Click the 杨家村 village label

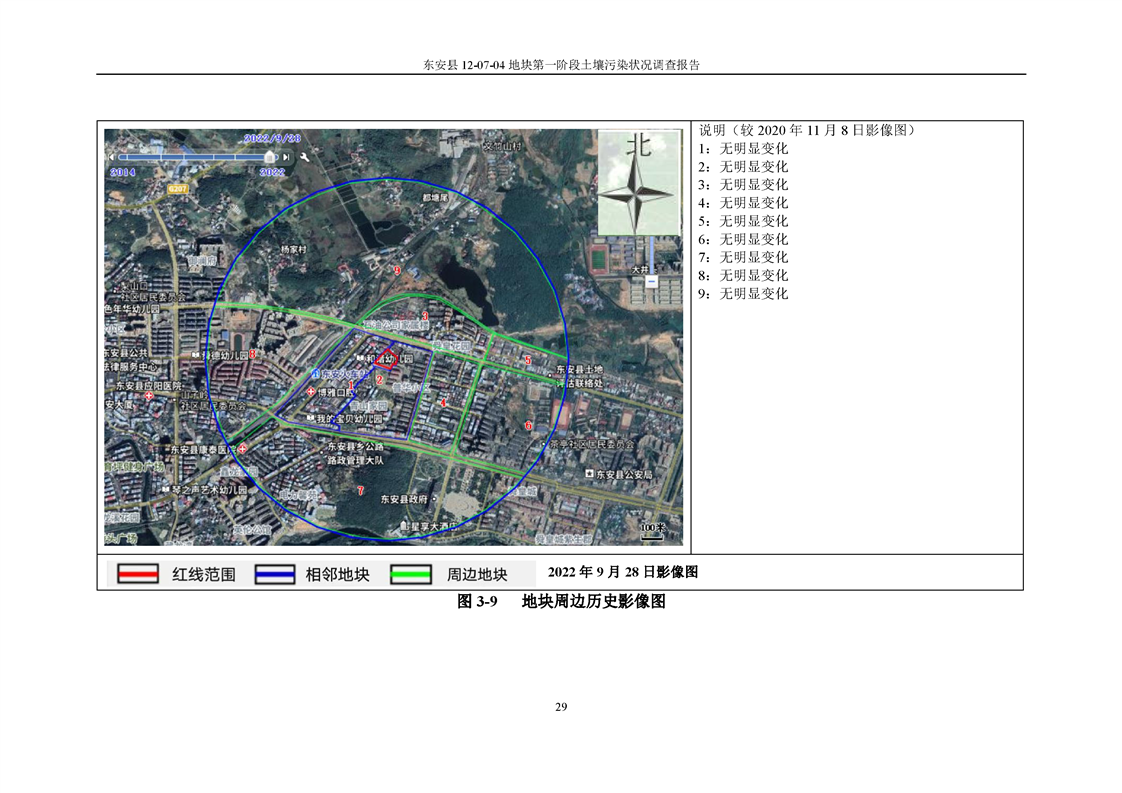tap(291, 249)
